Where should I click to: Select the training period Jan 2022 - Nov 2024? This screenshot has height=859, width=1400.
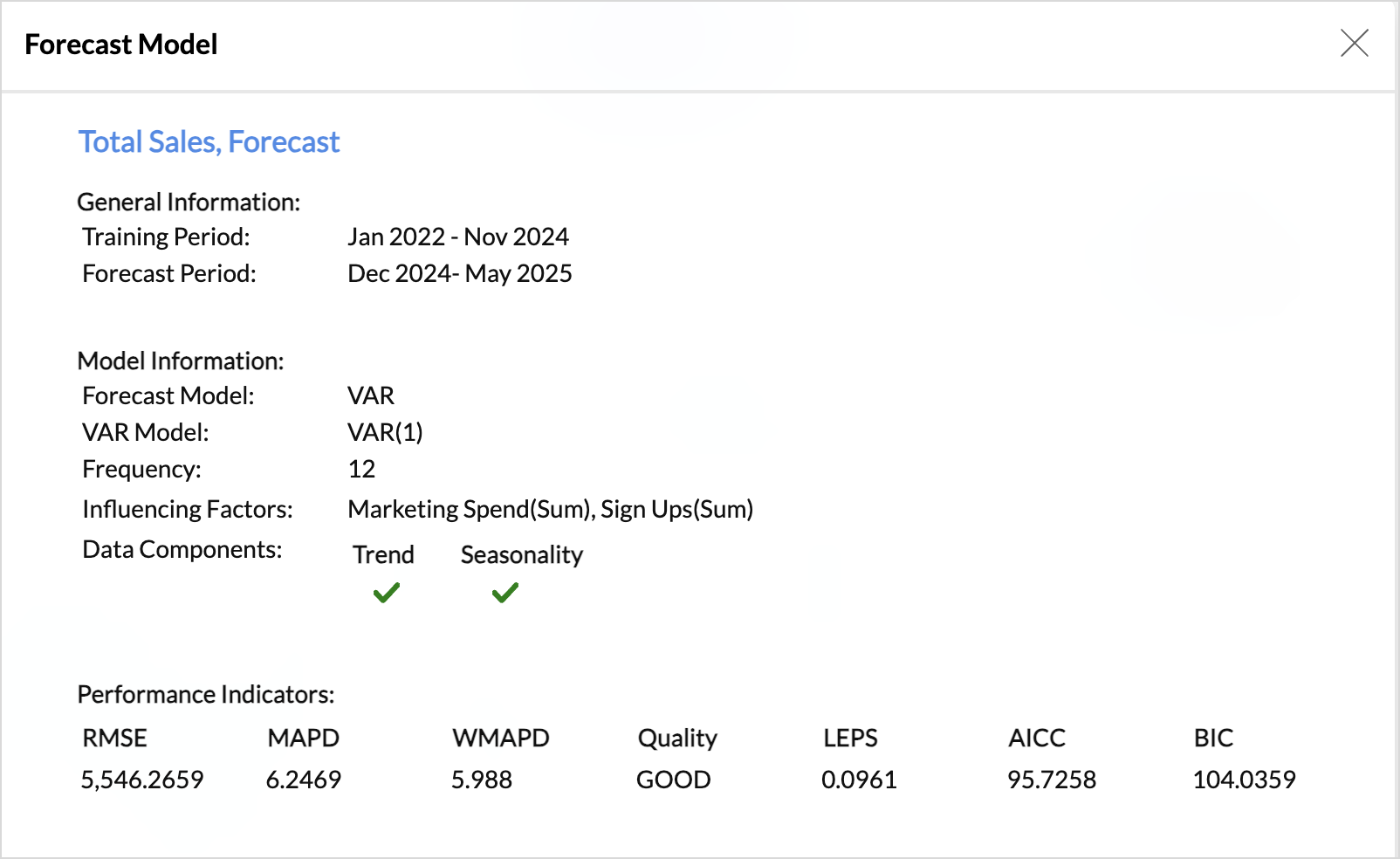457,237
